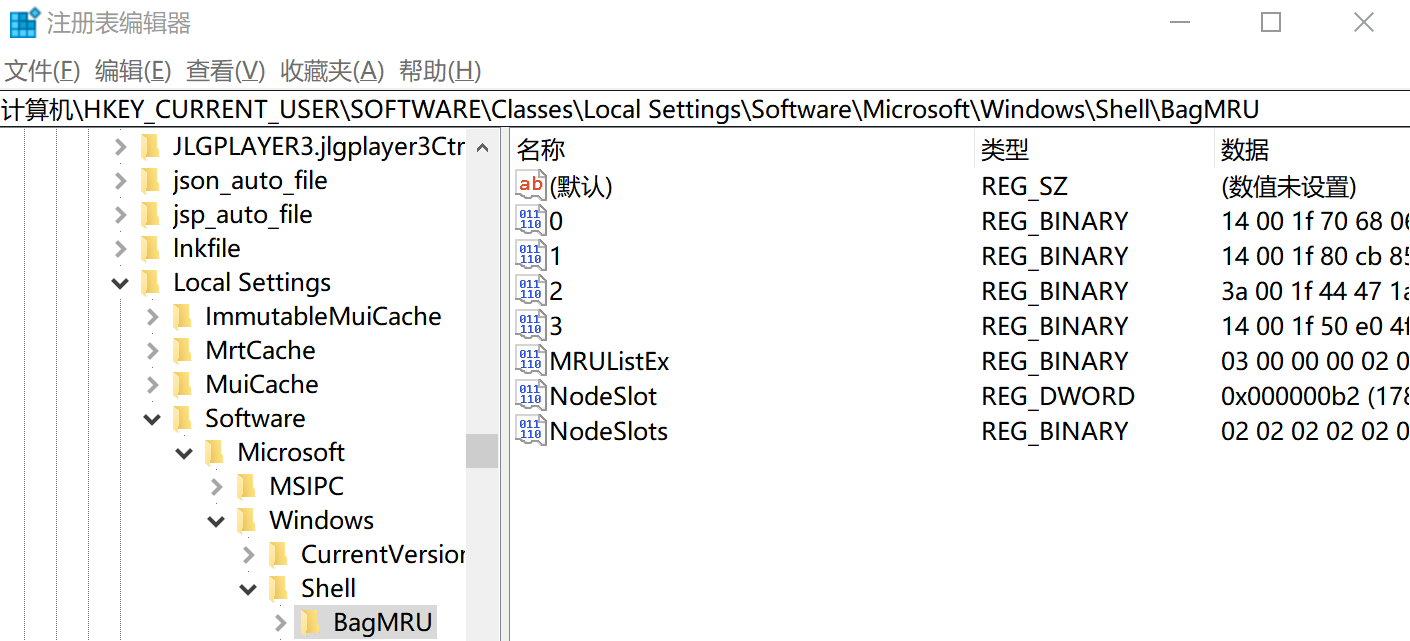This screenshot has width=1410, height=641.
Task: Select the BagMRU tree item label
Action: coord(383,623)
